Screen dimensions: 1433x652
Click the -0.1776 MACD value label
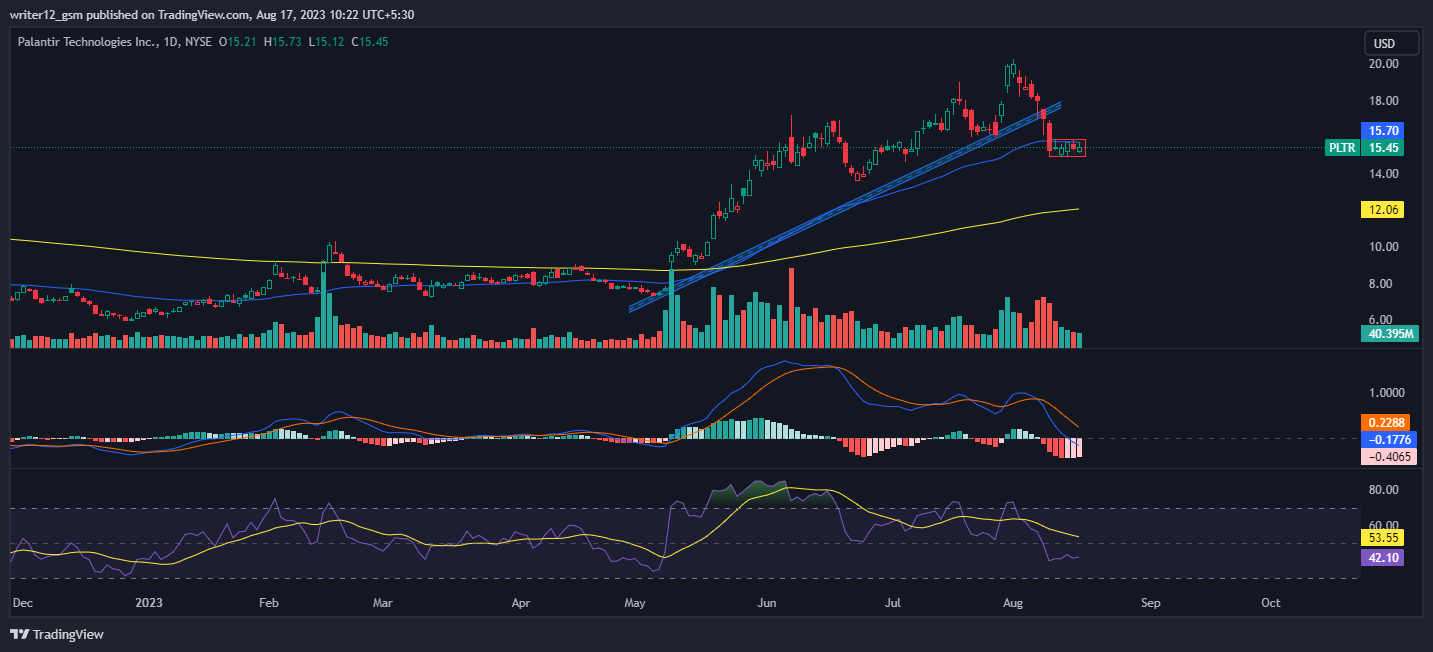click(1387, 439)
